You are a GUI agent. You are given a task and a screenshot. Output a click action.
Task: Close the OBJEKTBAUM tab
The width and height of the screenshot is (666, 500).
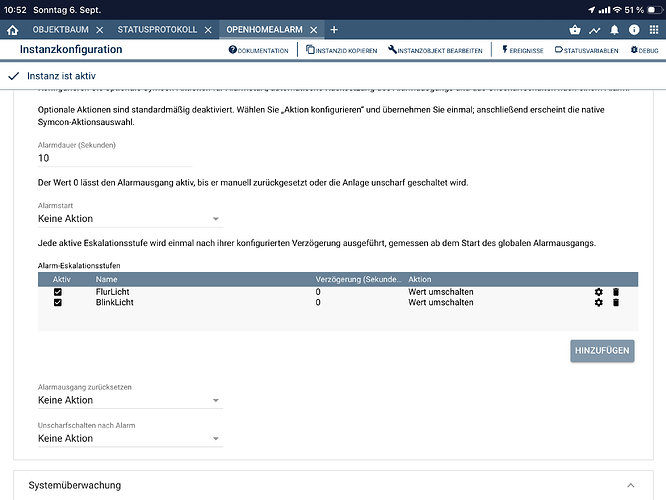[99, 30]
